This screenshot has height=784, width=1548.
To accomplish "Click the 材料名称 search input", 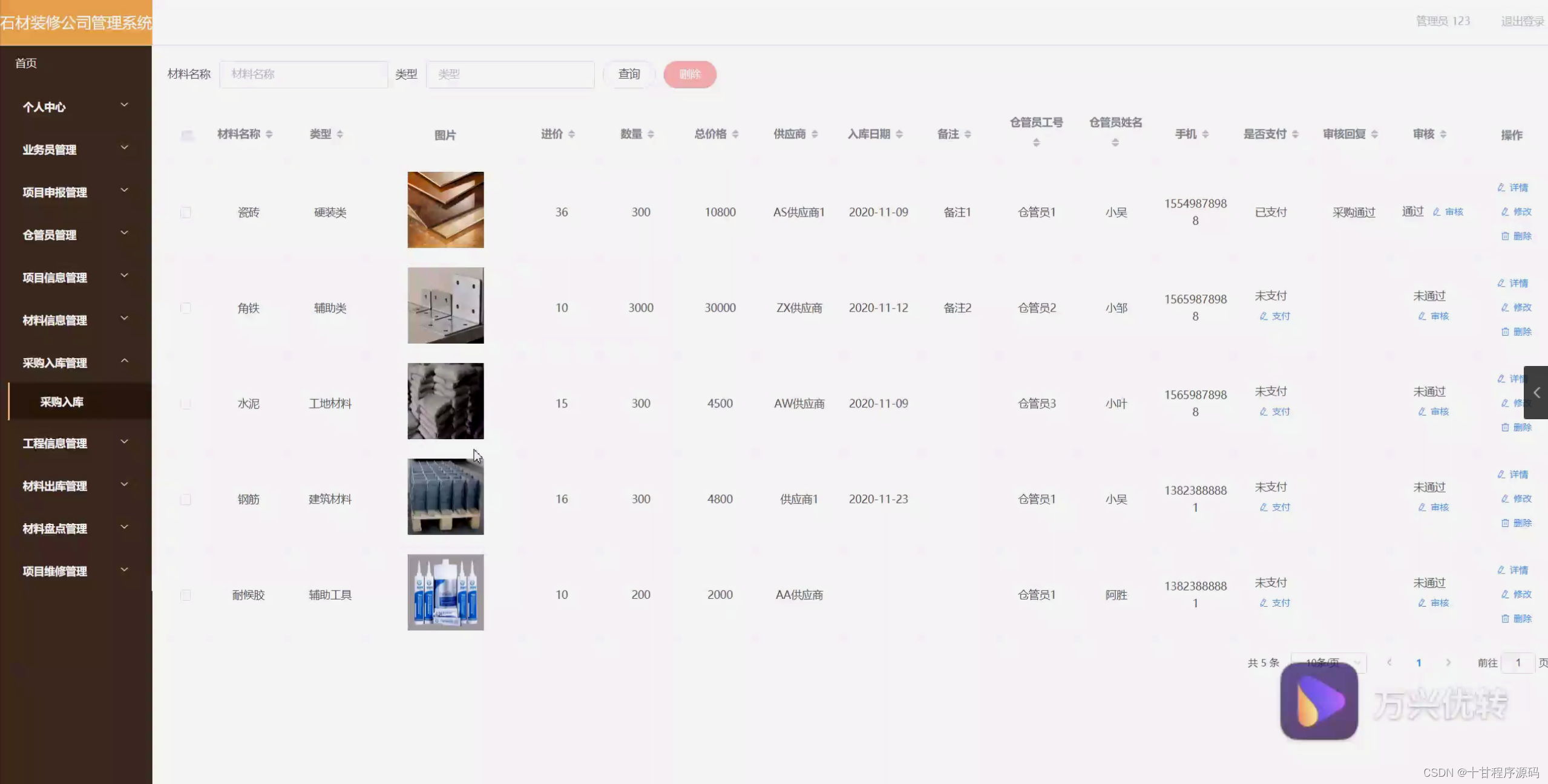I will click(x=303, y=74).
